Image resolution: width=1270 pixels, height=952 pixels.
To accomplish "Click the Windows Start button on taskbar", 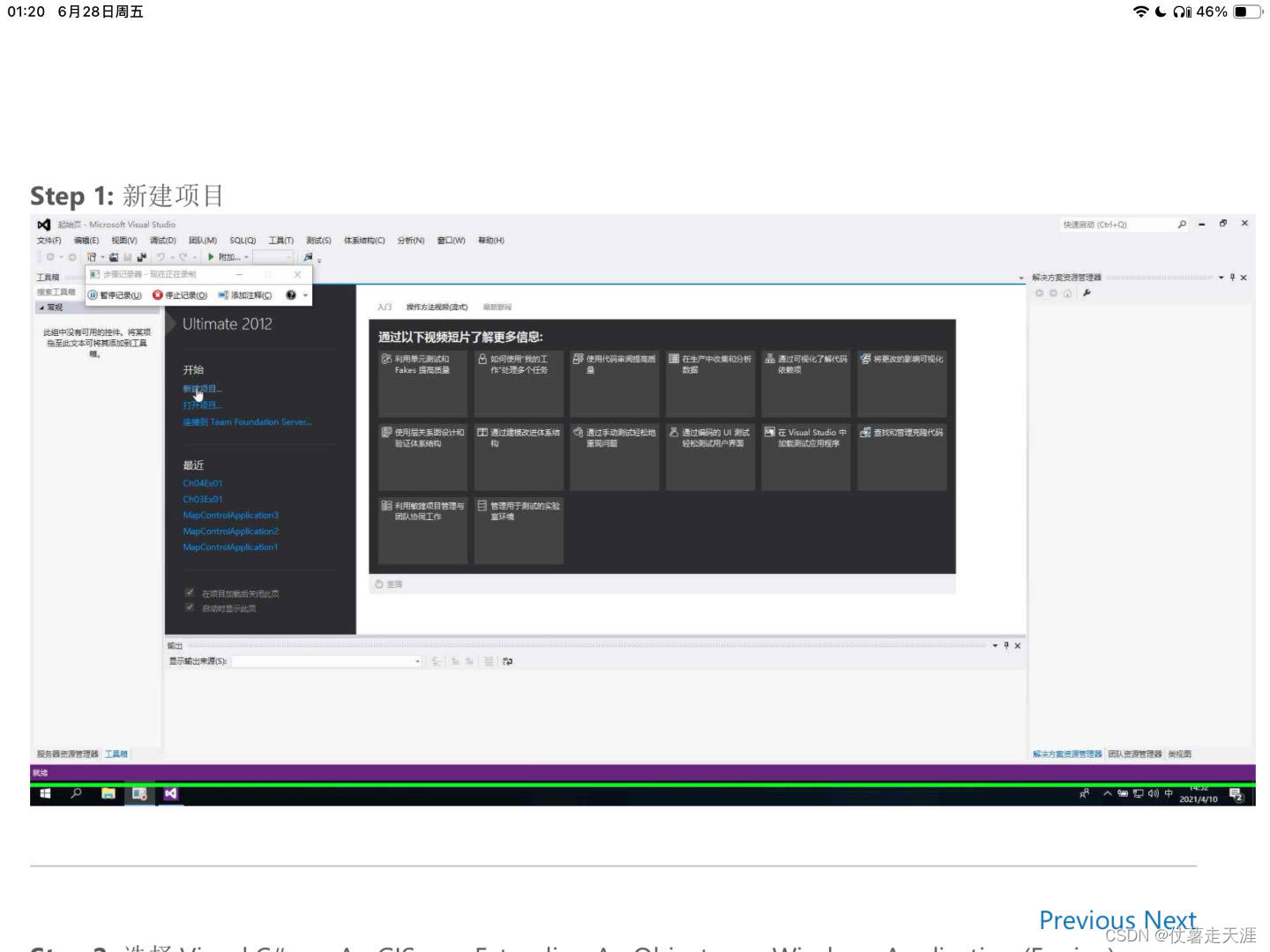I will (45, 794).
